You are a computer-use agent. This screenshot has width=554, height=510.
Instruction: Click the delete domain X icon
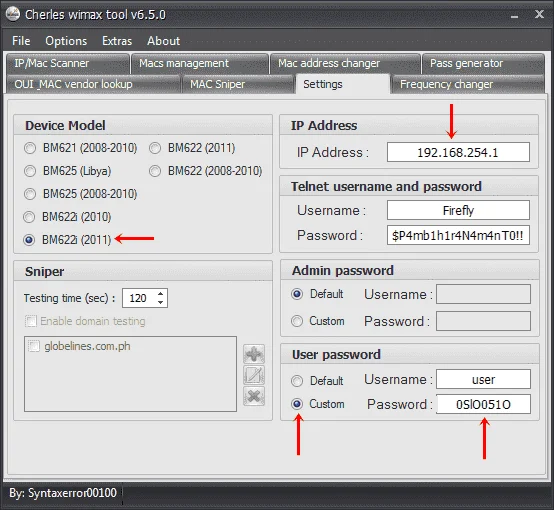254,396
